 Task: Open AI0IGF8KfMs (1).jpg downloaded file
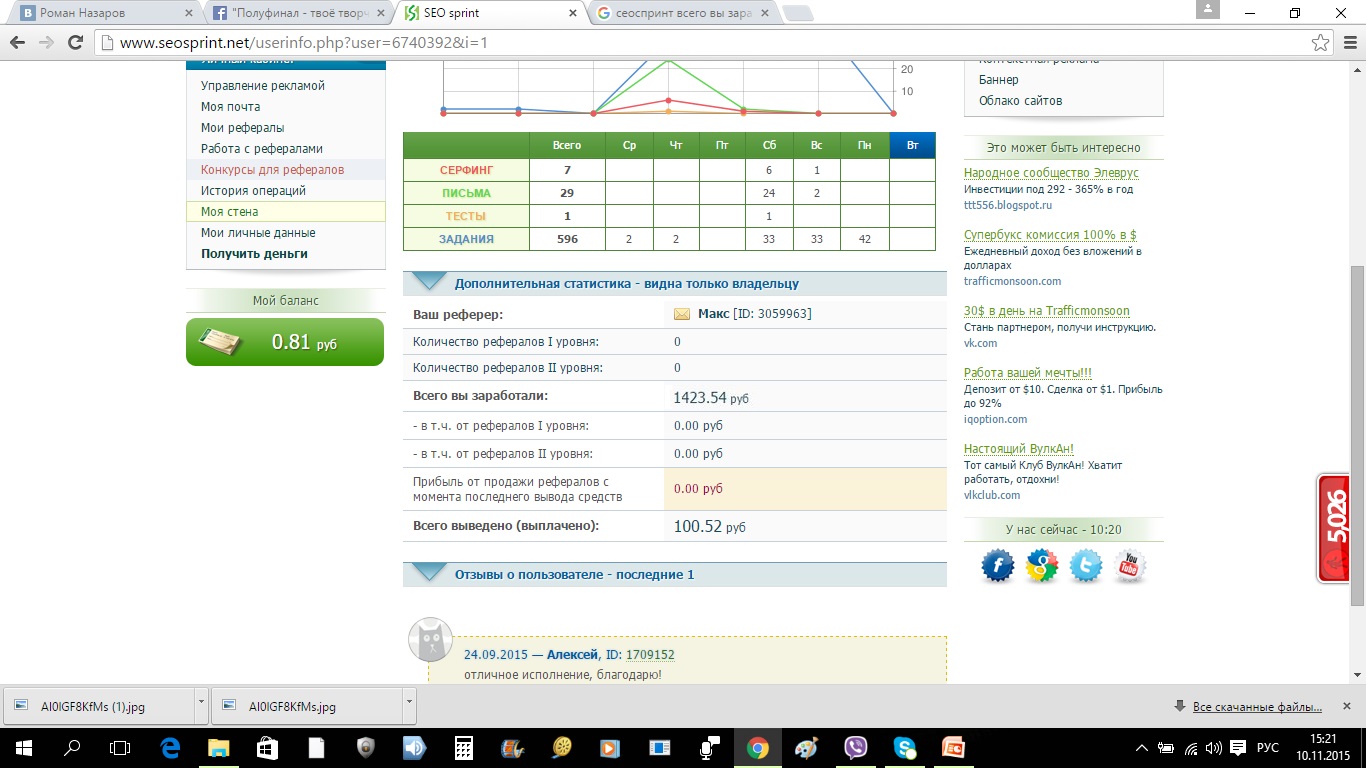click(98, 706)
